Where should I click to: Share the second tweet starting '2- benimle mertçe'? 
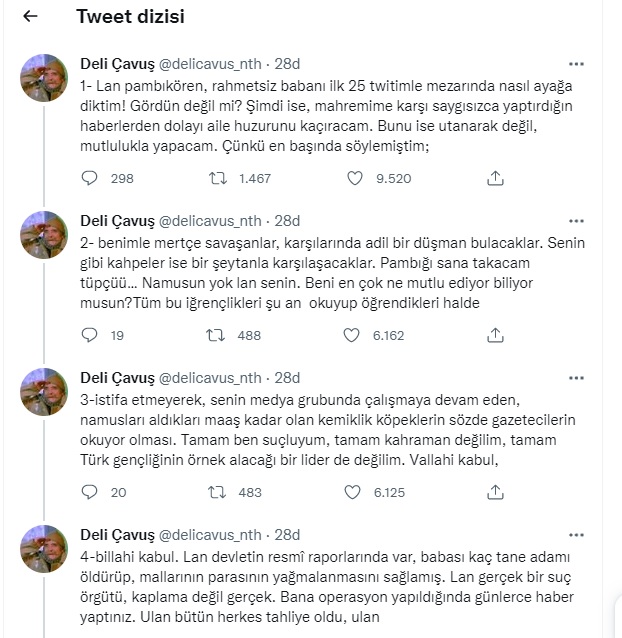tap(494, 336)
